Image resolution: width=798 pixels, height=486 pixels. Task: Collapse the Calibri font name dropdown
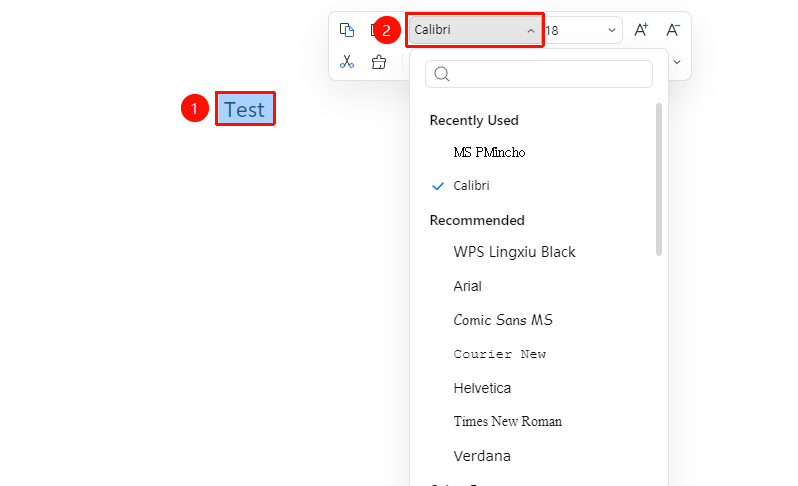[531, 31]
